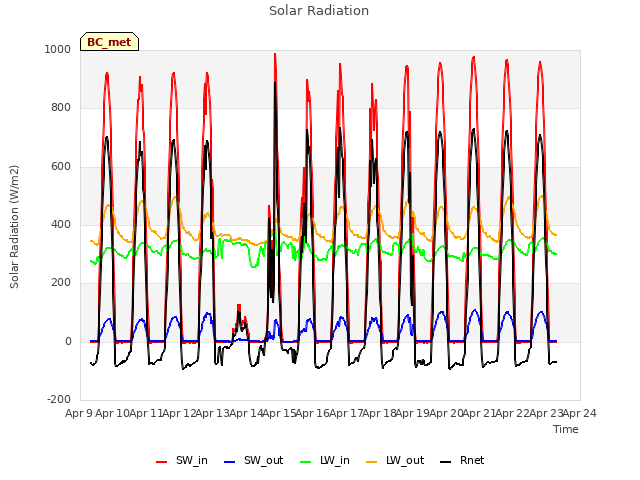Click the Time x-axis title
This screenshot has width=640, height=480.
pos(565,429)
